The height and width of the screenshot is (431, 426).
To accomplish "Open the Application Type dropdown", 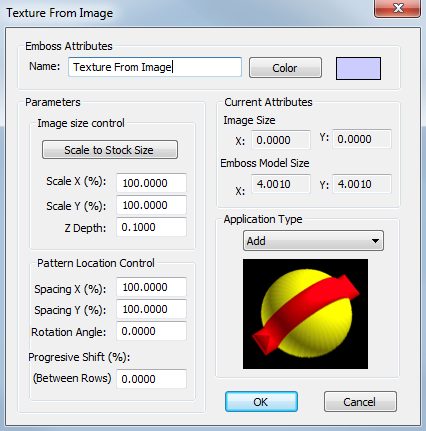I will click(x=313, y=241).
